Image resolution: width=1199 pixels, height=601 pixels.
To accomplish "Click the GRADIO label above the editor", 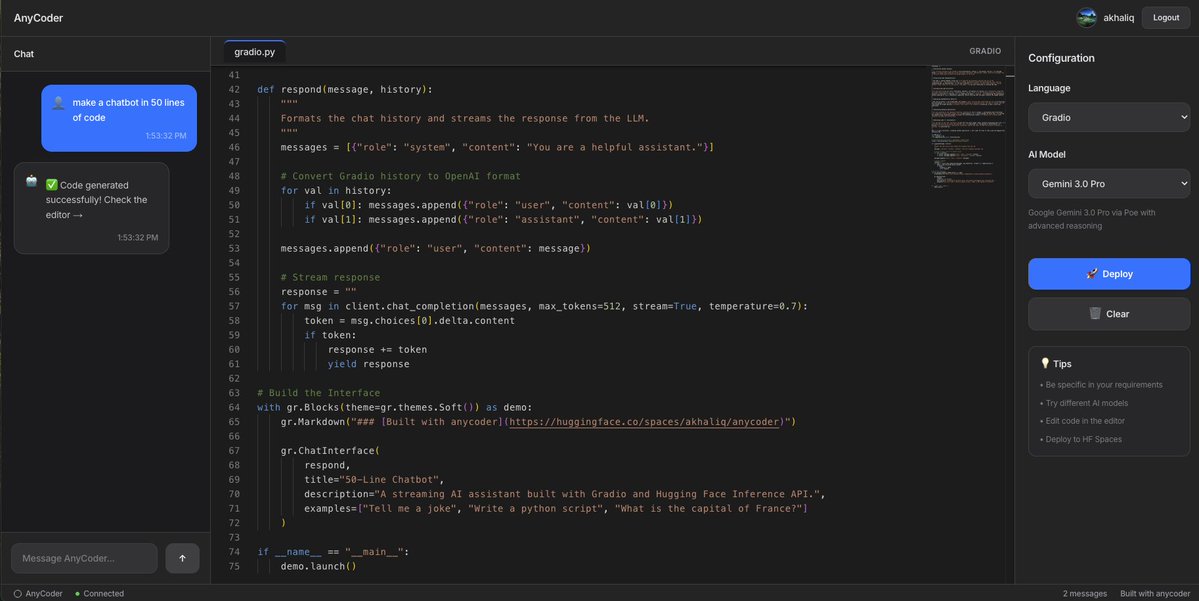I will (x=984, y=50).
